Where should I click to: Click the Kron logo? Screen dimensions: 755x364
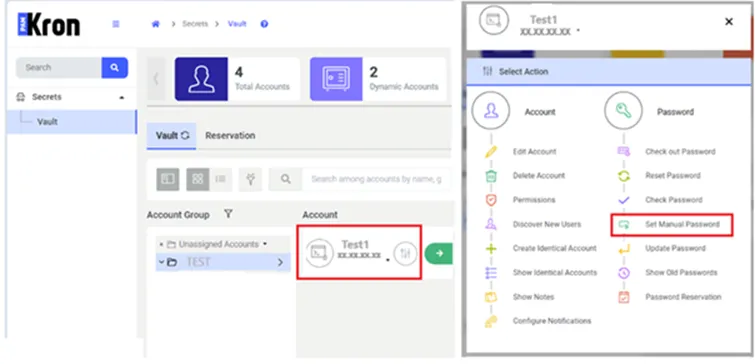(49, 25)
